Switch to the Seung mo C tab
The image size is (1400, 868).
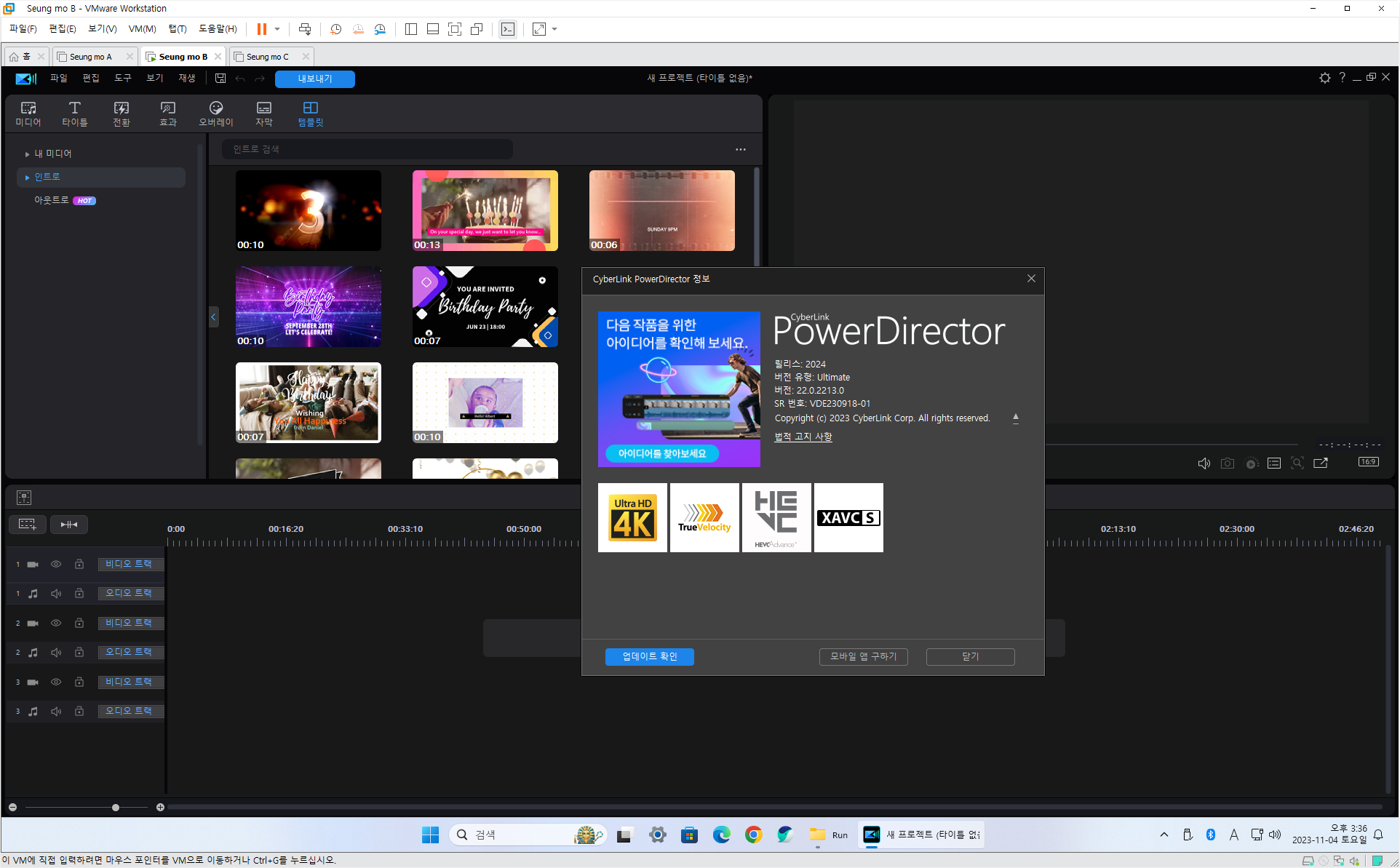pos(267,57)
